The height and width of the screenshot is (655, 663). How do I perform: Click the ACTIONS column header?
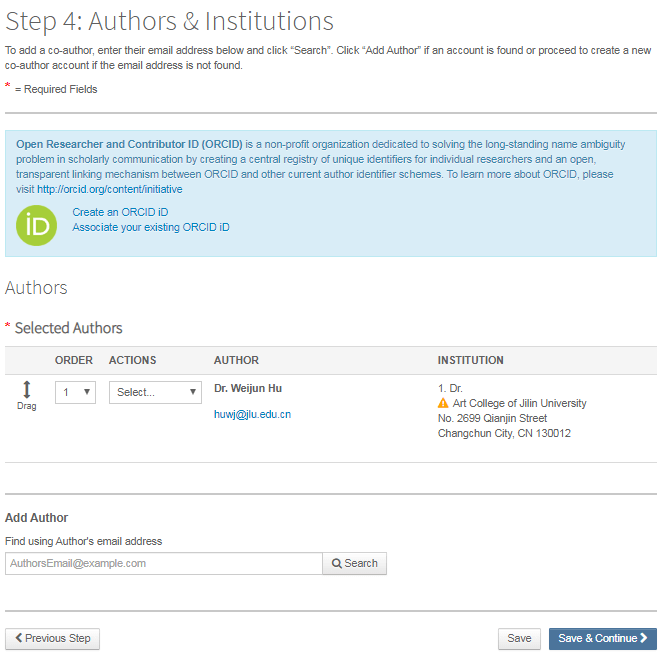pos(132,360)
